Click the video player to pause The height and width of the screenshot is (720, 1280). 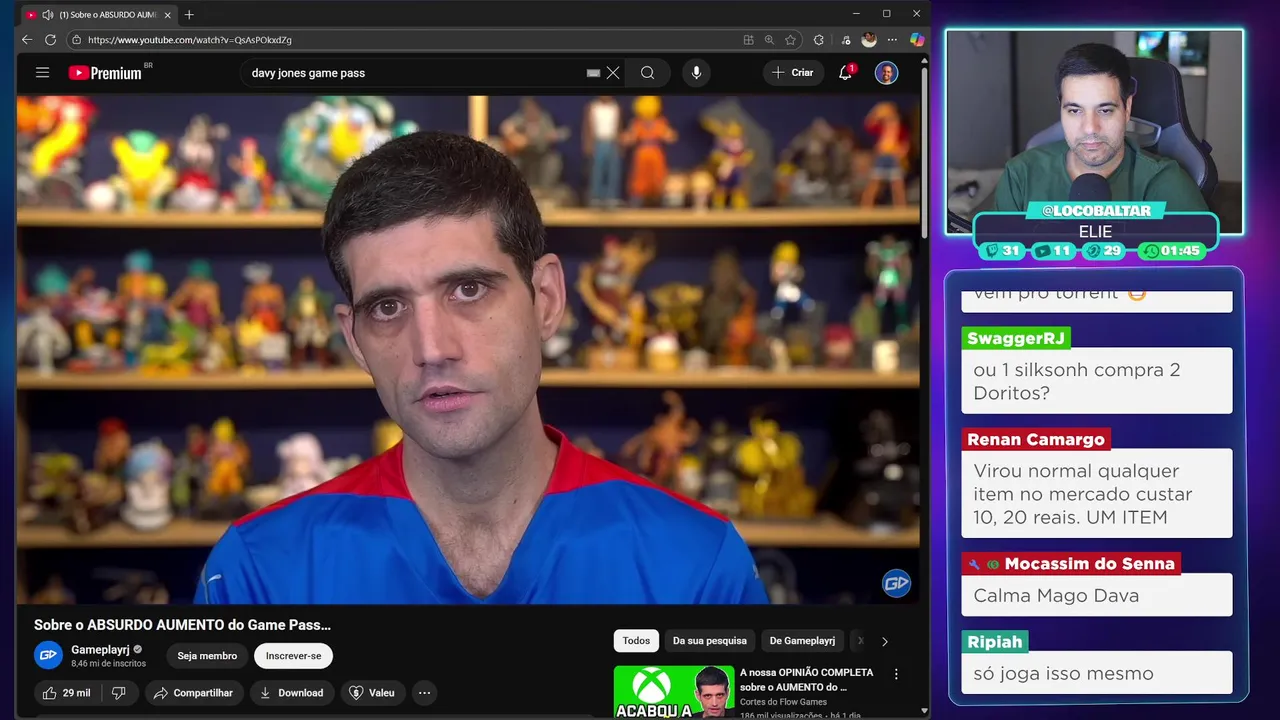click(468, 350)
